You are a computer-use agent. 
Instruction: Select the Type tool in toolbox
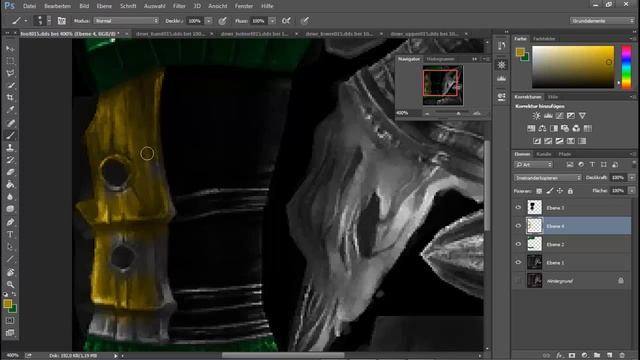point(10,234)
